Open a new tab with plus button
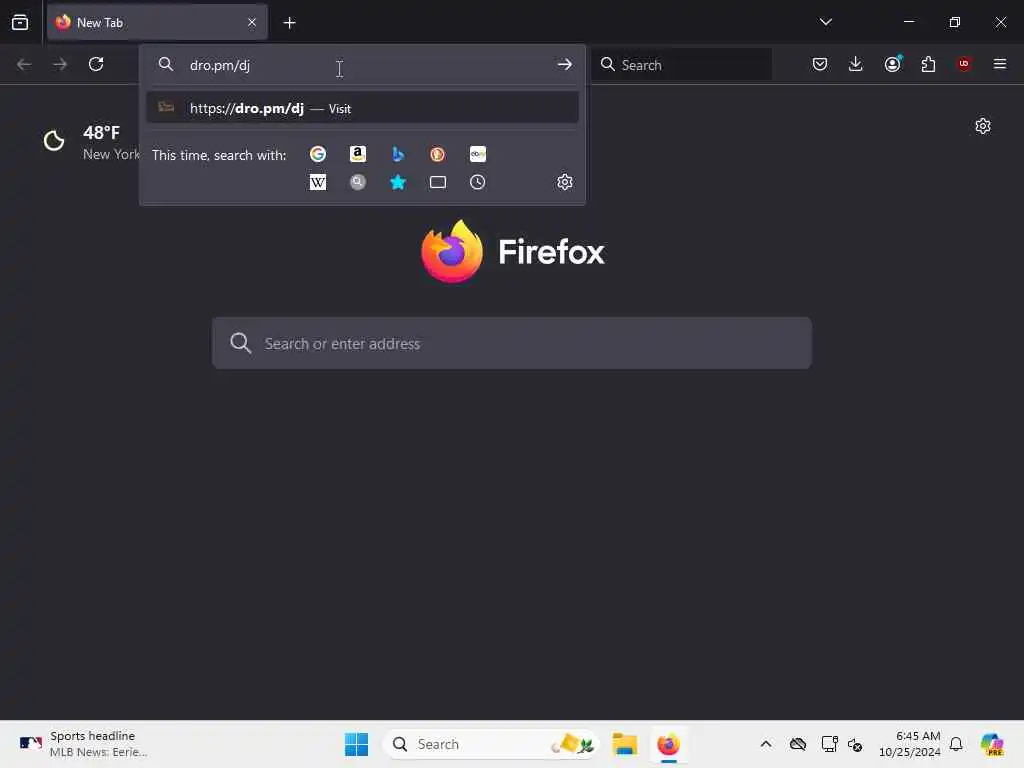Image resolution: width=1024 pixels, height=768 pixels. click(x=289, y=23)
